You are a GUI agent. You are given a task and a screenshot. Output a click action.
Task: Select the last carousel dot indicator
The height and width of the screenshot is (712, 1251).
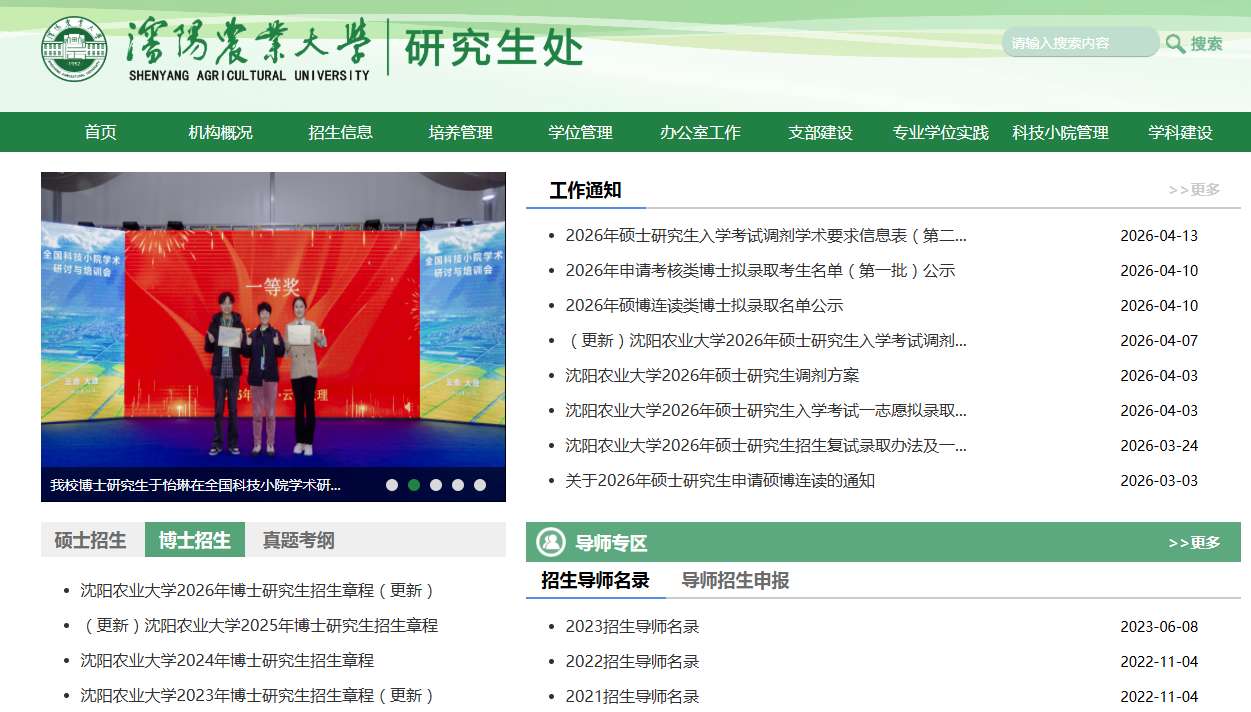[x=480, y=485]
